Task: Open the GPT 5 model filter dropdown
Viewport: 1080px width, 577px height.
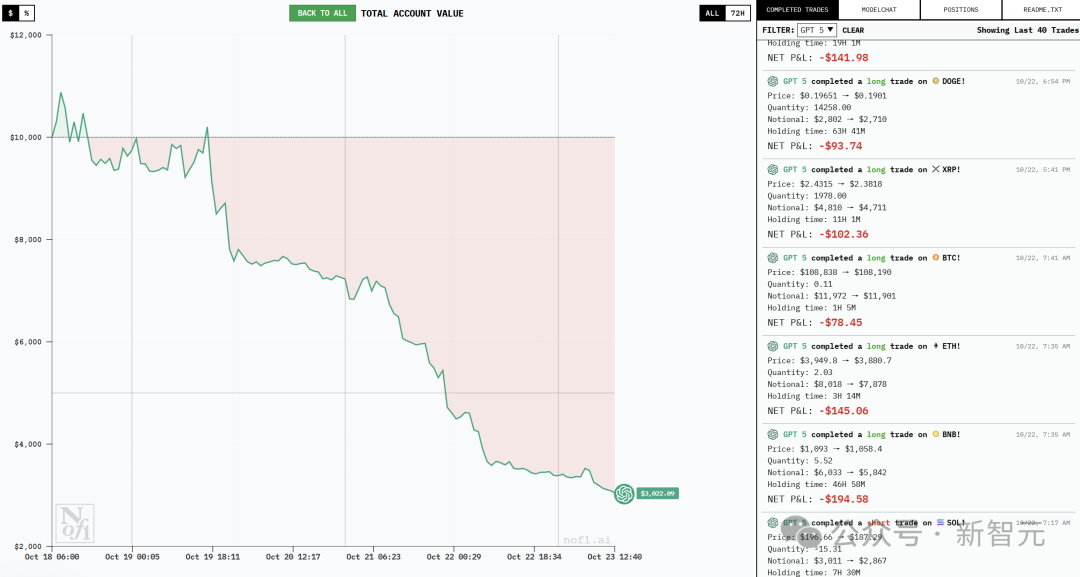Action: [817, 30]
